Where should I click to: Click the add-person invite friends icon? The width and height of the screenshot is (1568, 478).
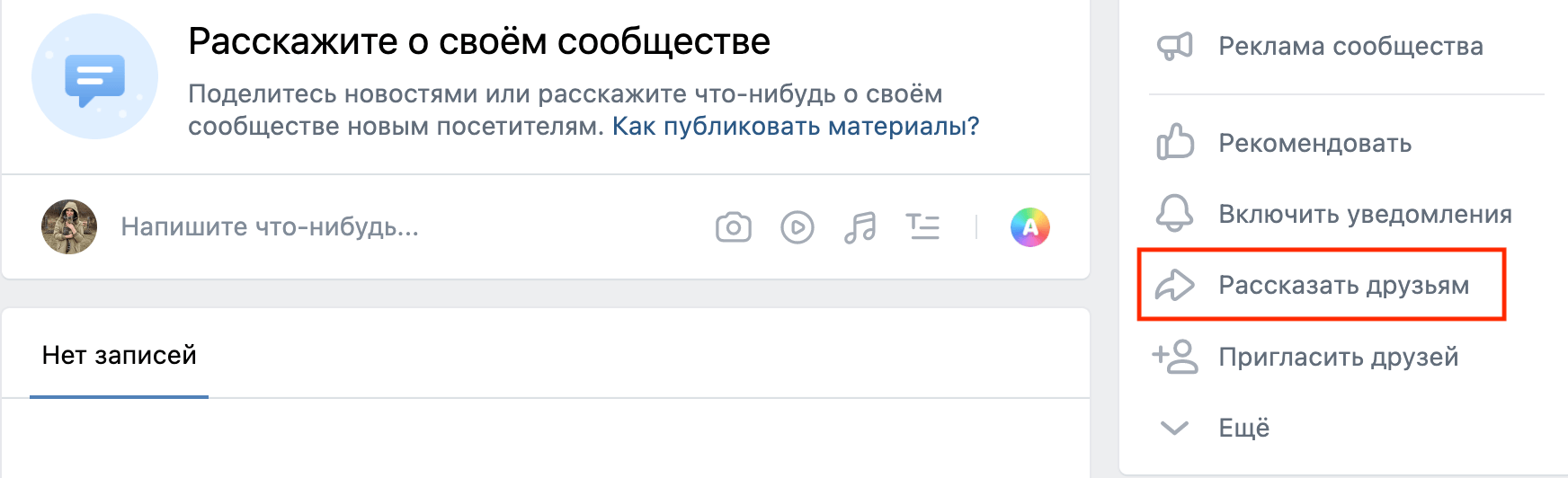pos(1174,357)
